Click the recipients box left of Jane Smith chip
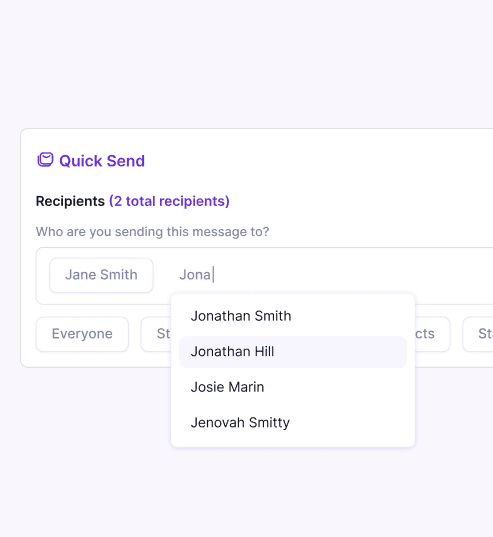 point(43,275)
